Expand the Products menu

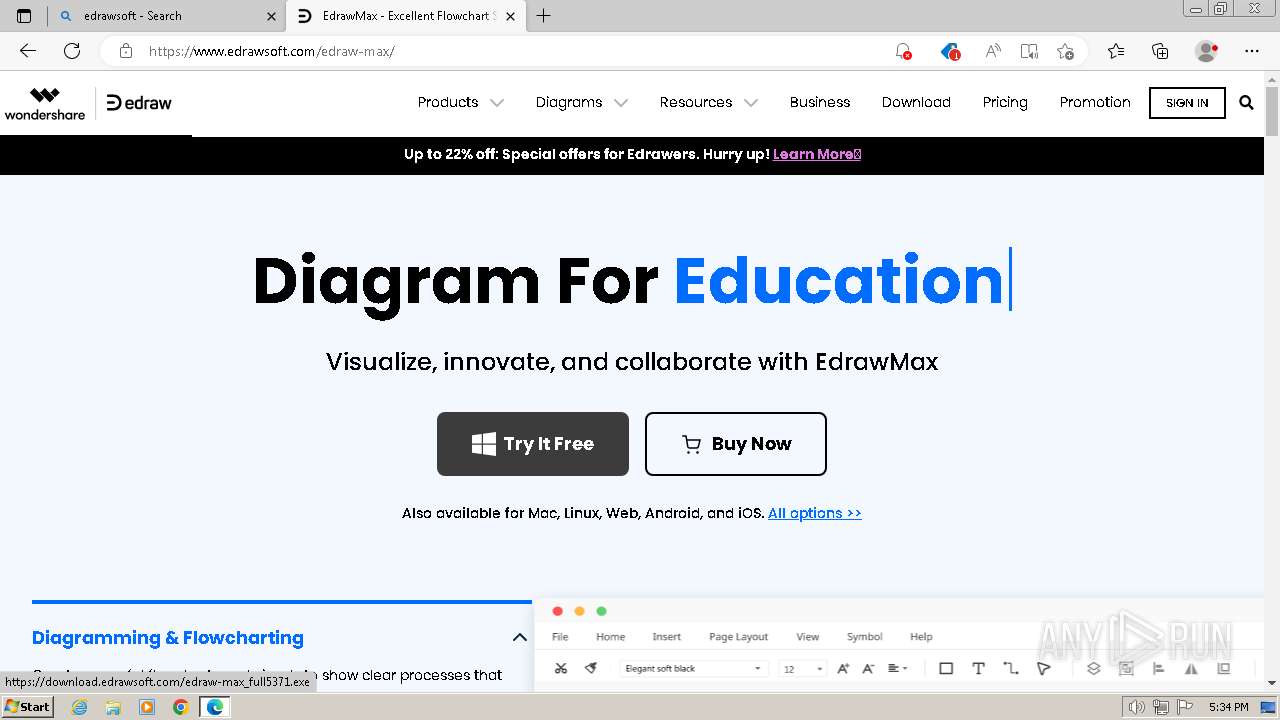460,102
